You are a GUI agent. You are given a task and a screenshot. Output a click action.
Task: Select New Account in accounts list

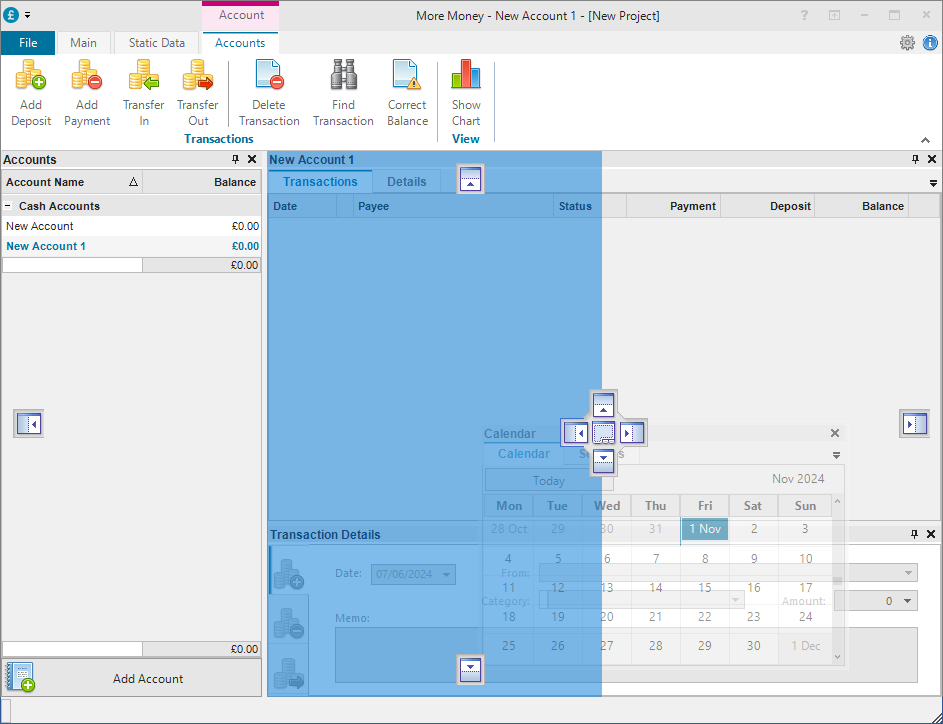click(x=40, y=226)
